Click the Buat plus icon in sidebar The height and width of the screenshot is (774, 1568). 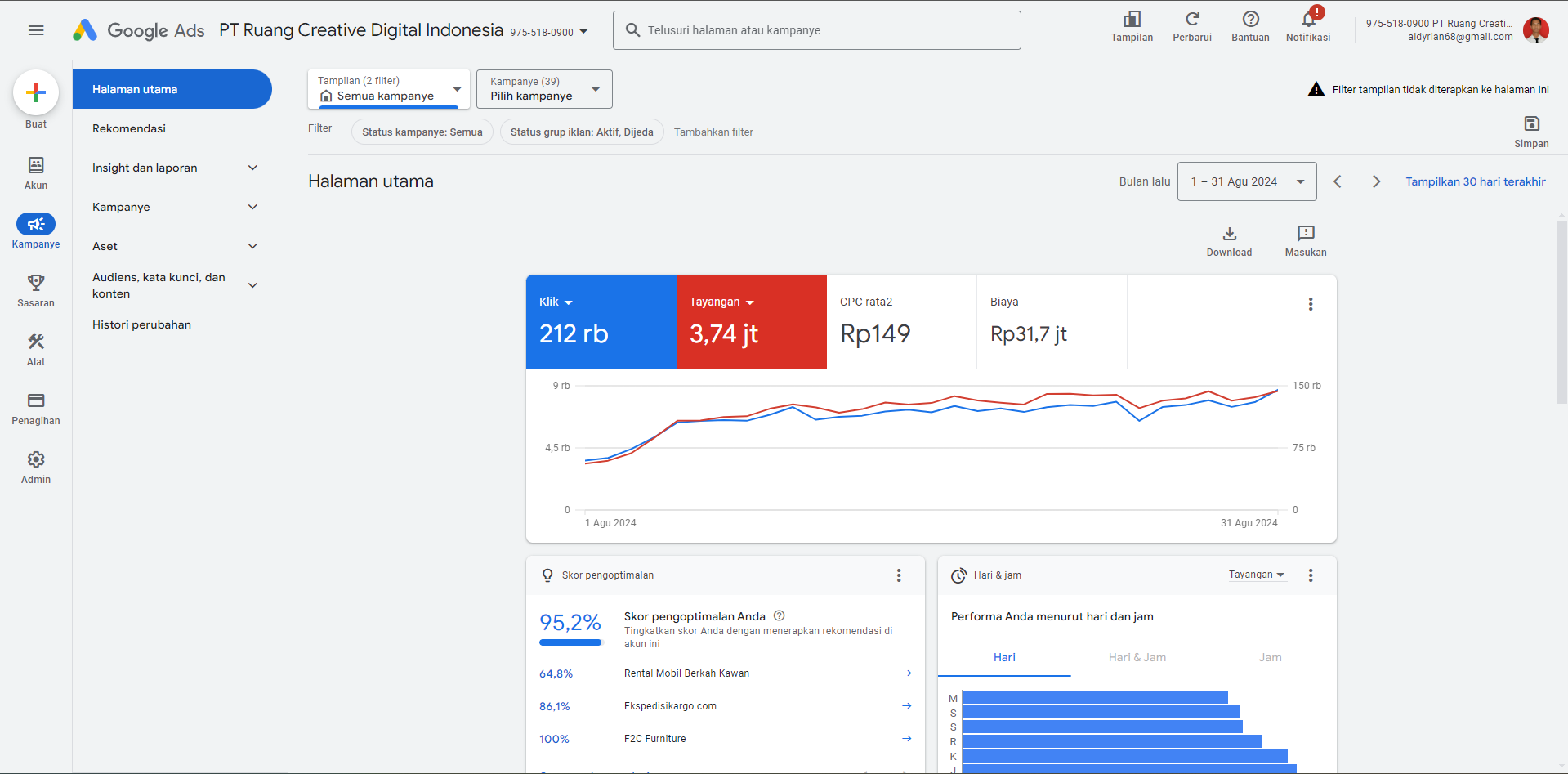coord(35,92)
